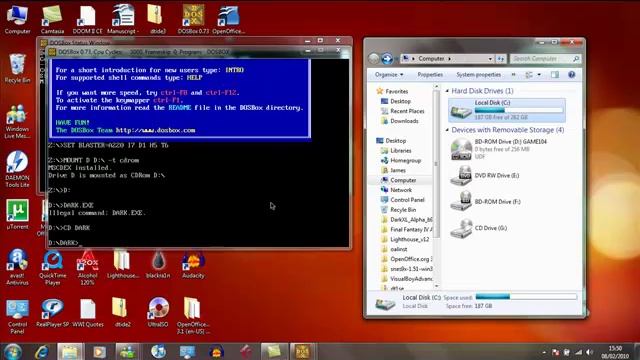The image size is (640, 360).
Task: Open the change view dropdown arrow
Action: coord(539,75)
